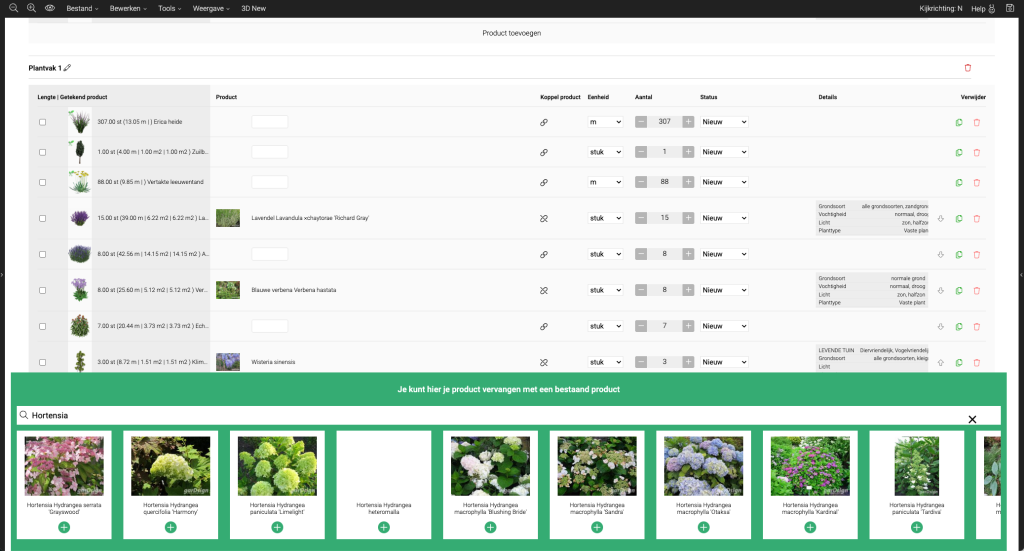
Task: Tick the checkbox for Blauwe verbena row
Action: point(42,290)
